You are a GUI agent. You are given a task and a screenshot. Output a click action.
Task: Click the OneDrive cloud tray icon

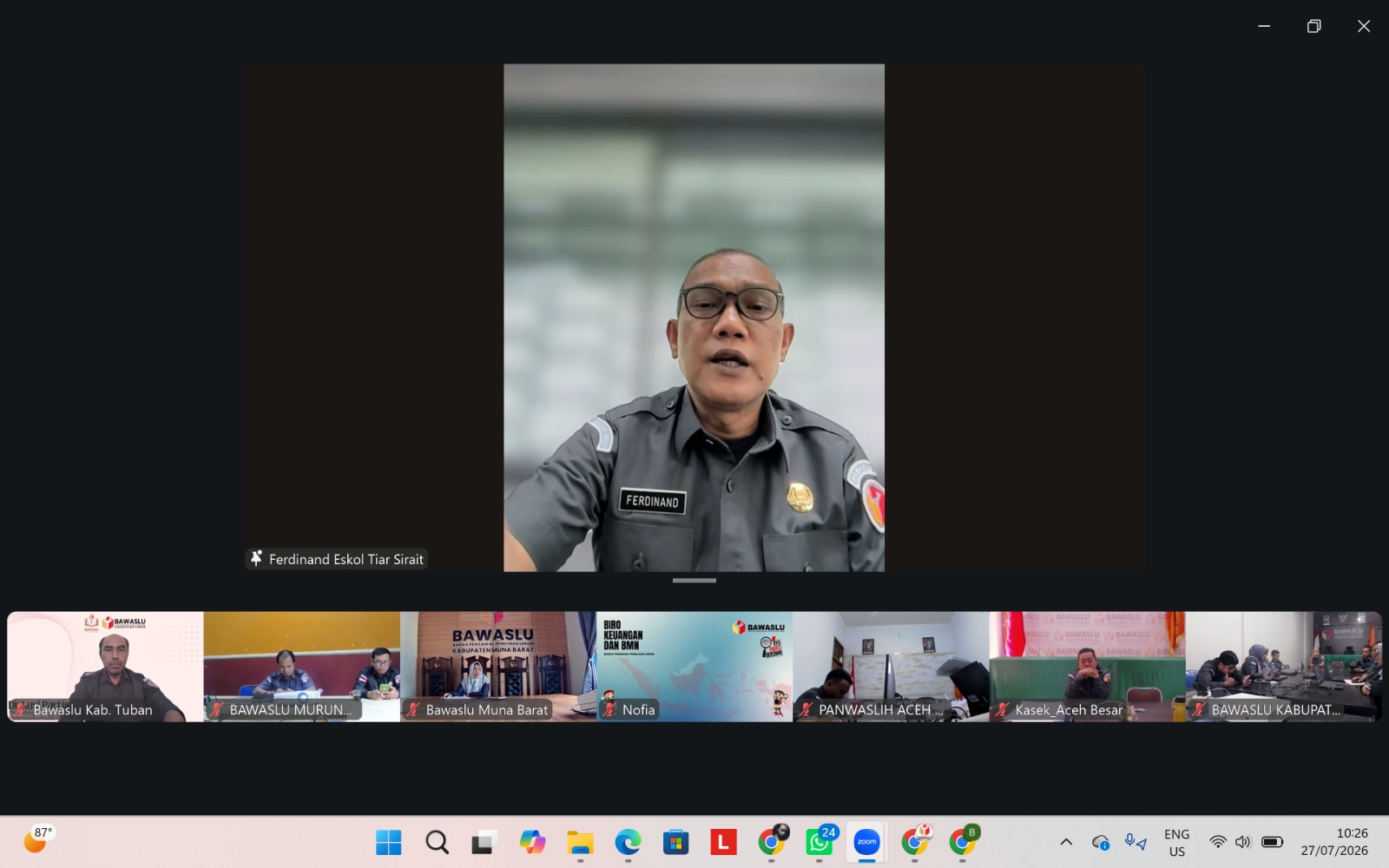1101,842
